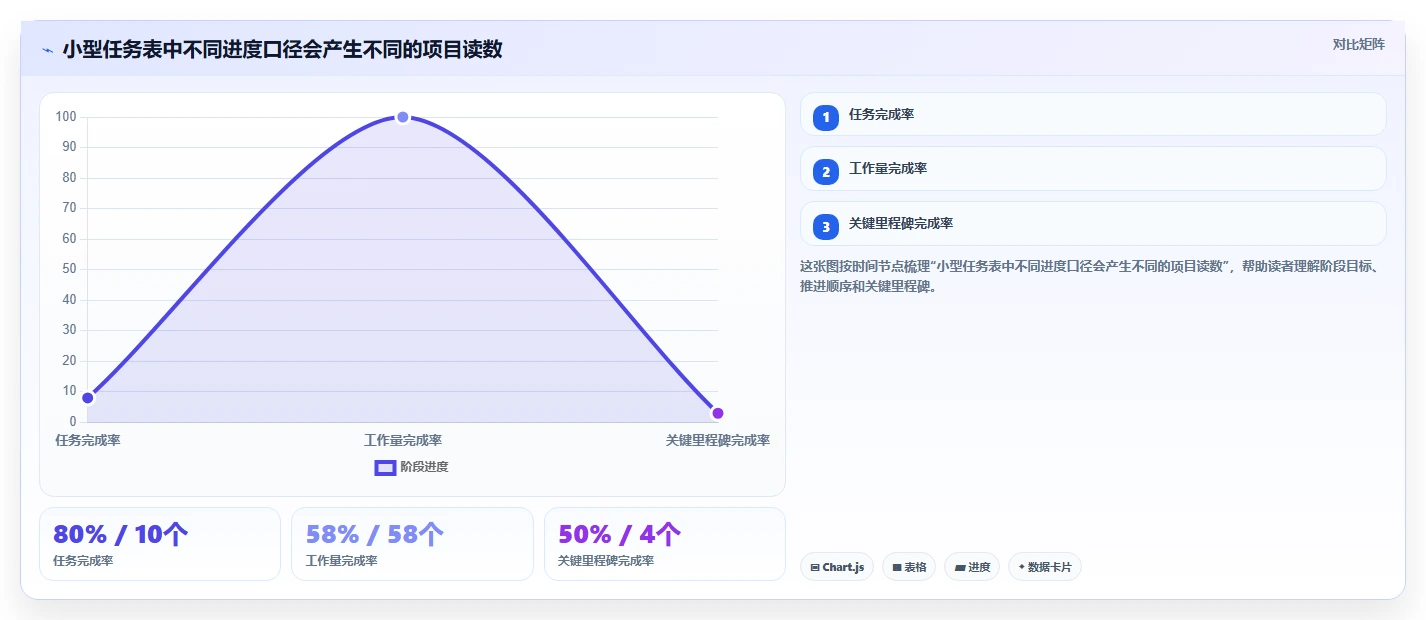Click numbered badge 2 for 工作量完成率

coord(826,172)
